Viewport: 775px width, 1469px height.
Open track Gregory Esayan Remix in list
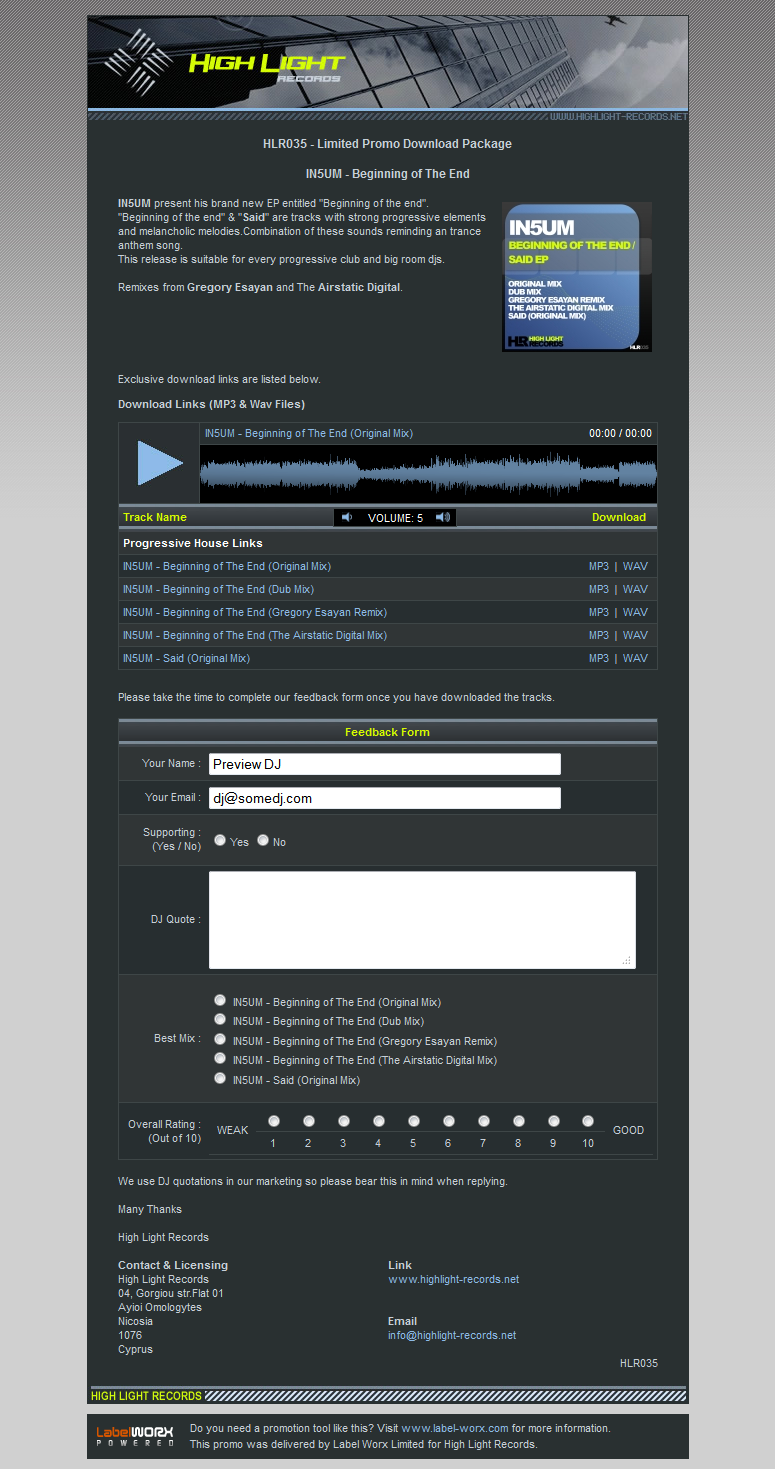coord(255,612)
